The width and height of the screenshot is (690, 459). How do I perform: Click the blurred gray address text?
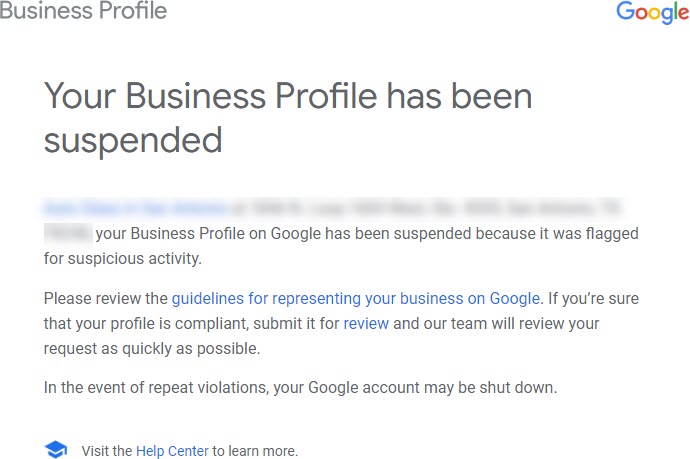426,207
